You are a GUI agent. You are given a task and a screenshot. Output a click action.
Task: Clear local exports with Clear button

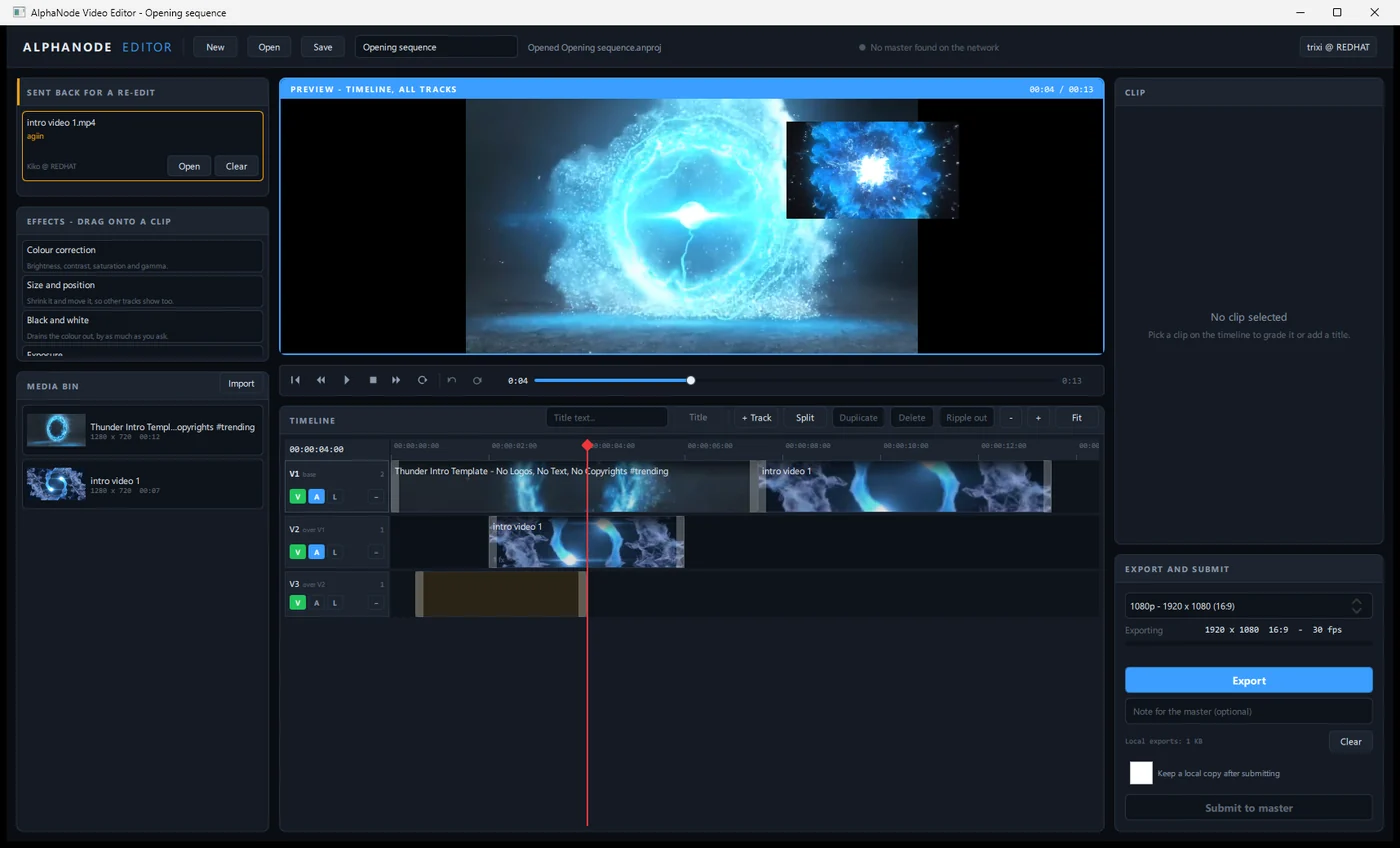[x=1350, y=742]
